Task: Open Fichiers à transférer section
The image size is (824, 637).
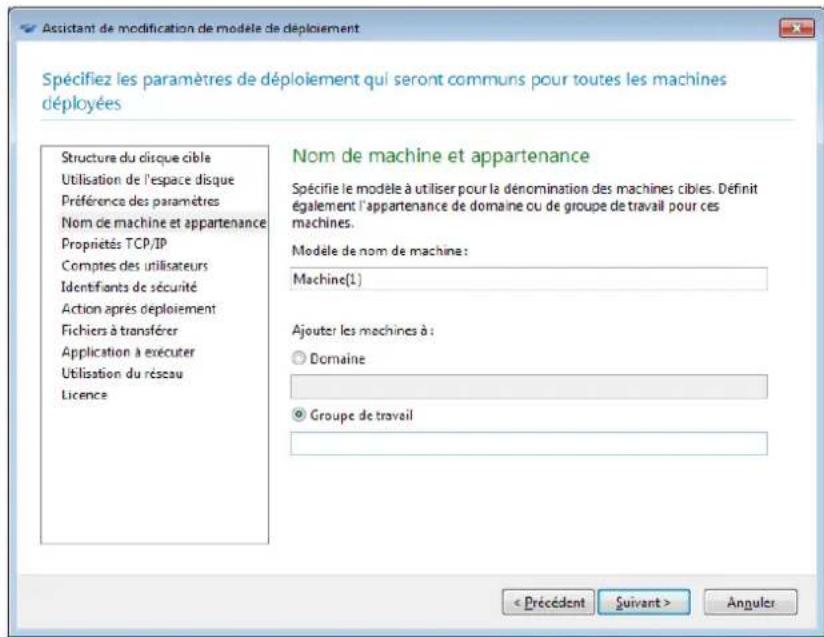Action: pyautogui.click(x=119, y=331)
